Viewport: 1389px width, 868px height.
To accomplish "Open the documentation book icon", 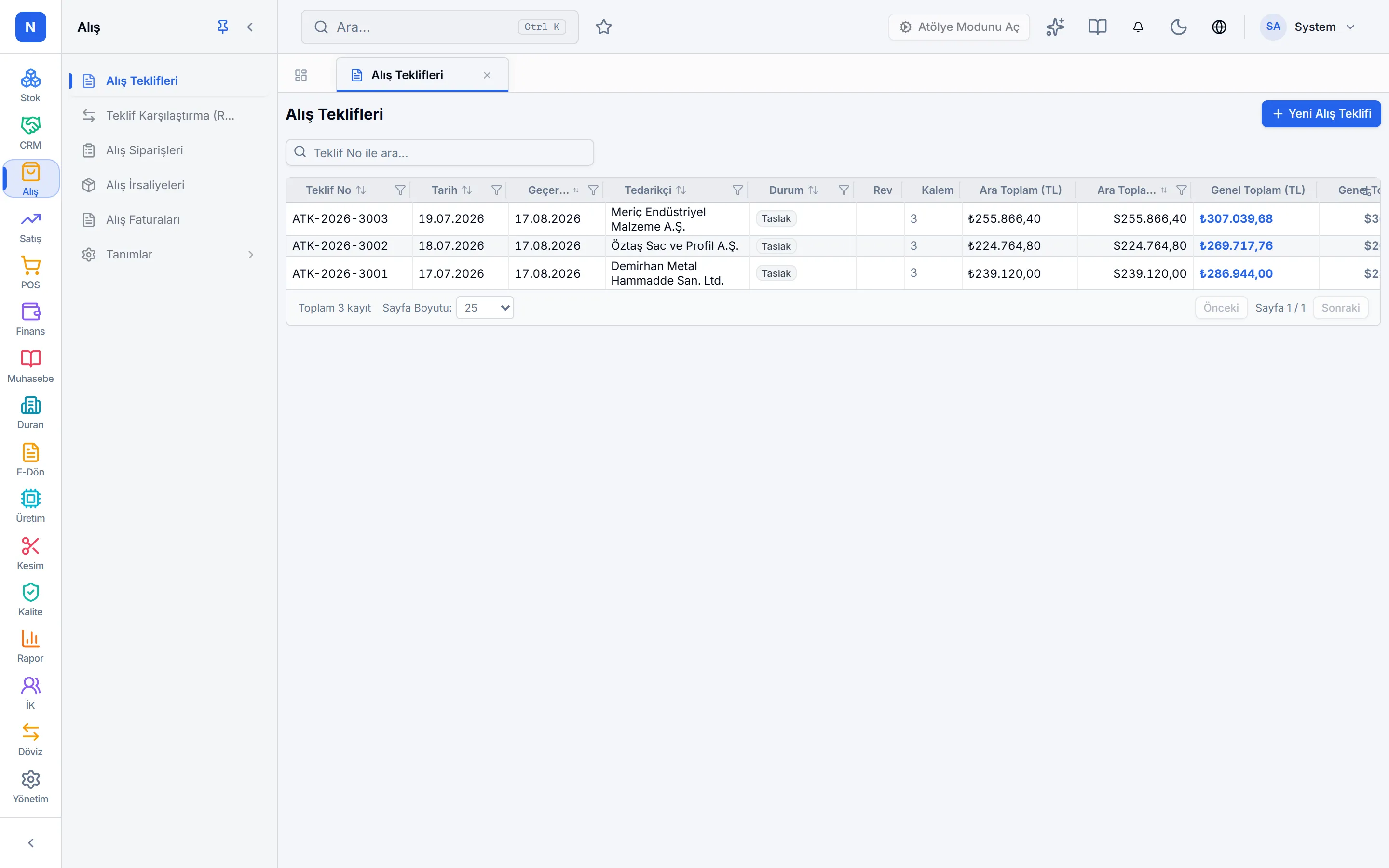I will point(1097,27).
